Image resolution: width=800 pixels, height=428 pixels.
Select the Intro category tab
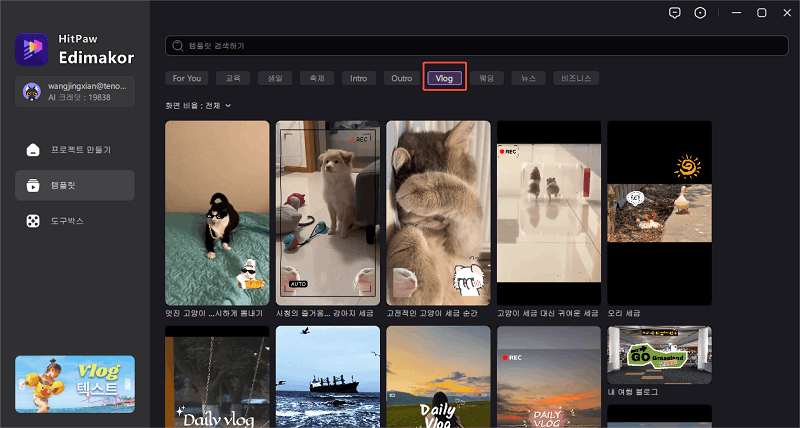(358, 78)
